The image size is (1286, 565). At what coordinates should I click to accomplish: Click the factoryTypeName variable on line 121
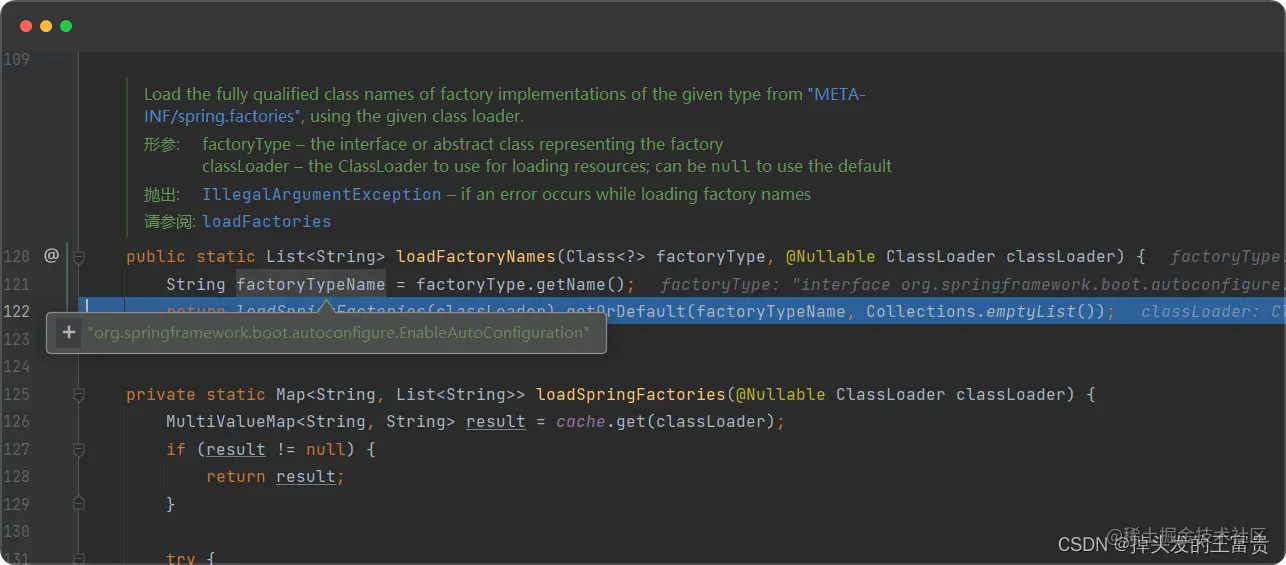coord(310,284)
